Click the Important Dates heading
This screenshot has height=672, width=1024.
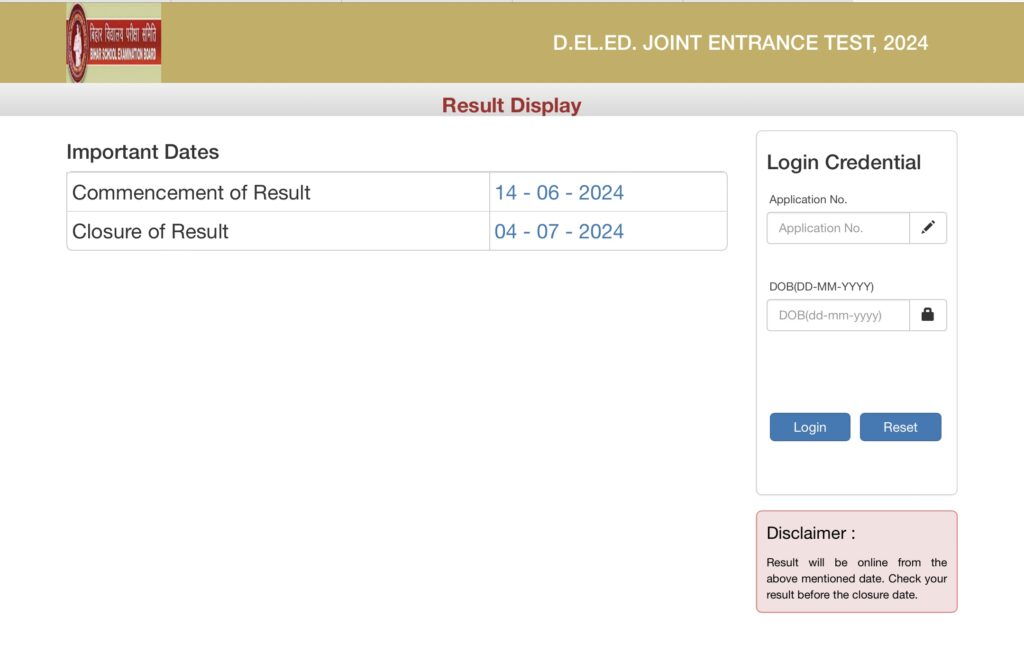[x=142, y=152]
